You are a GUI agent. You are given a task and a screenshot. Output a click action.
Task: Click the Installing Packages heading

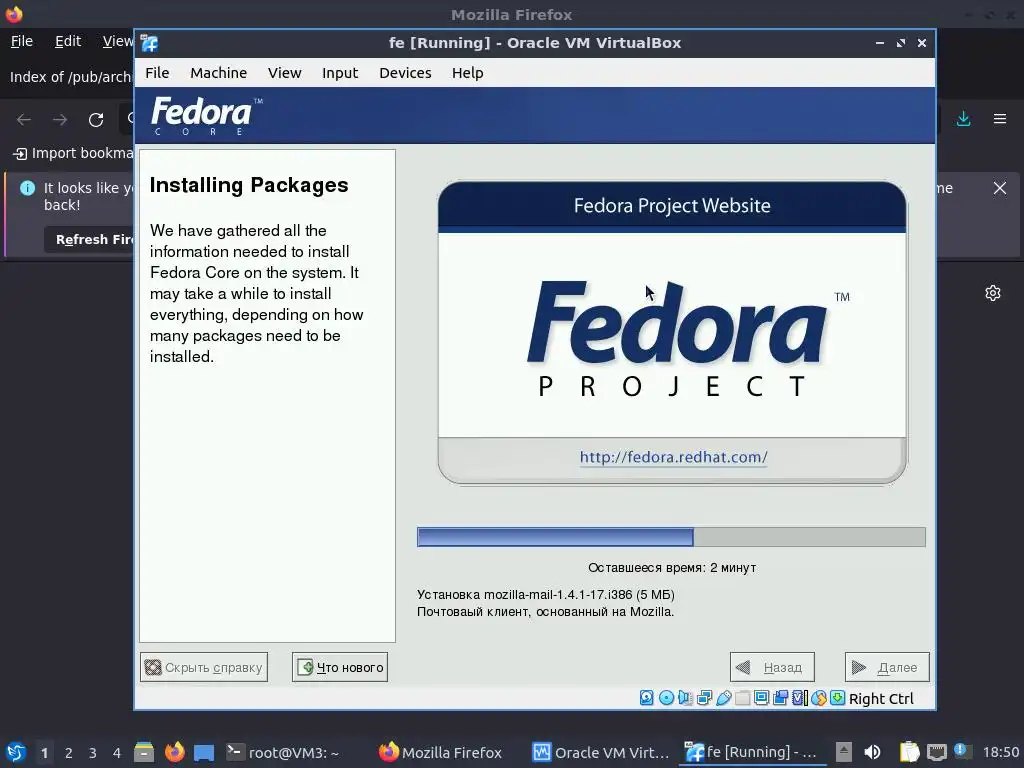[249, 185]
